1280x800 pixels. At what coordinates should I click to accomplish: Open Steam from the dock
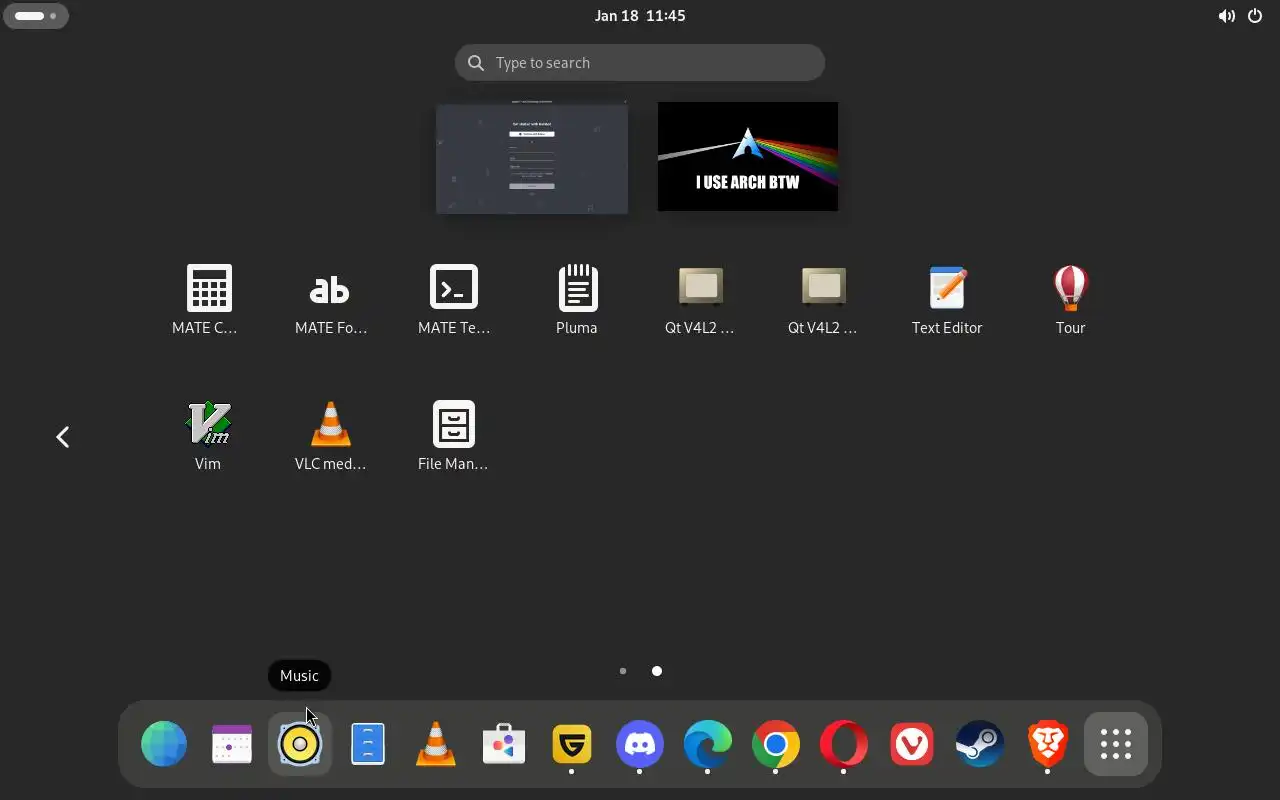[980, 744]
